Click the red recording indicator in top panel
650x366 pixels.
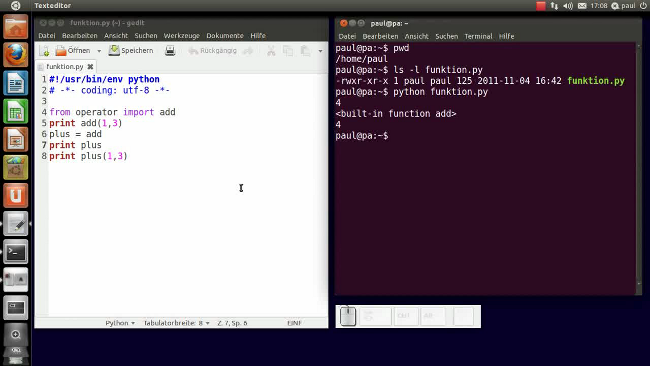coord(541,6)
